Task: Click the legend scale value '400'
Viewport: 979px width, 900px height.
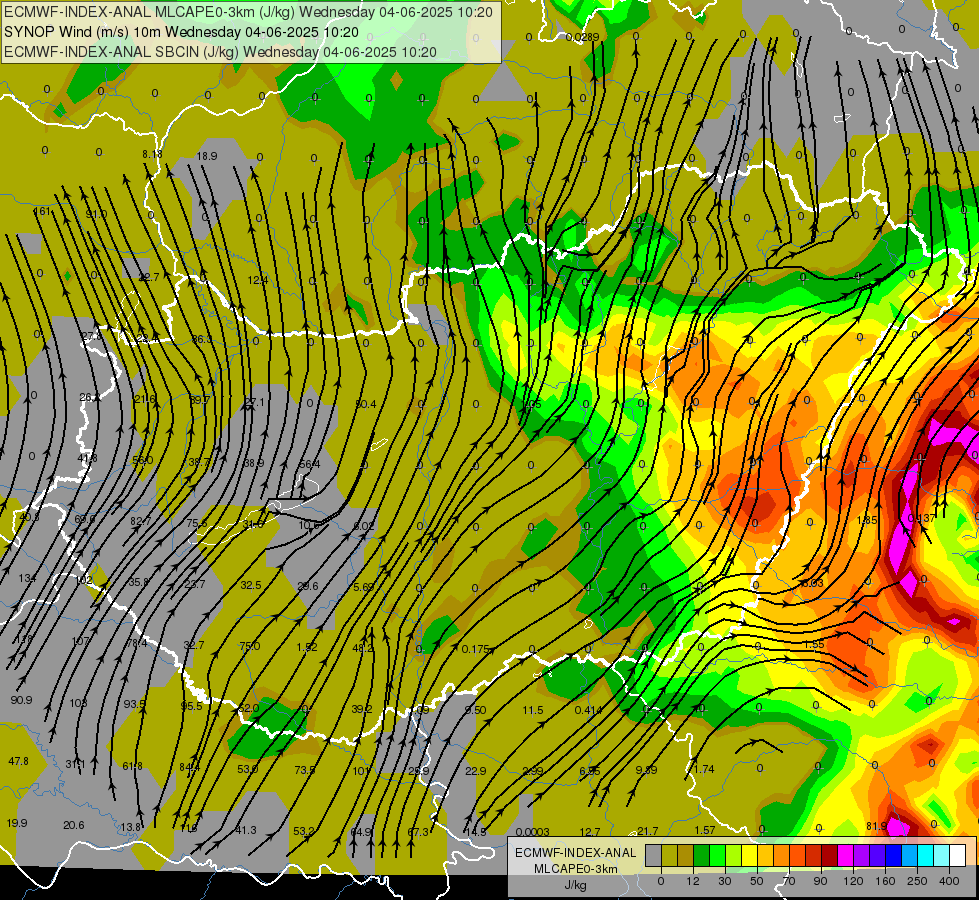Action: [949, 881]
